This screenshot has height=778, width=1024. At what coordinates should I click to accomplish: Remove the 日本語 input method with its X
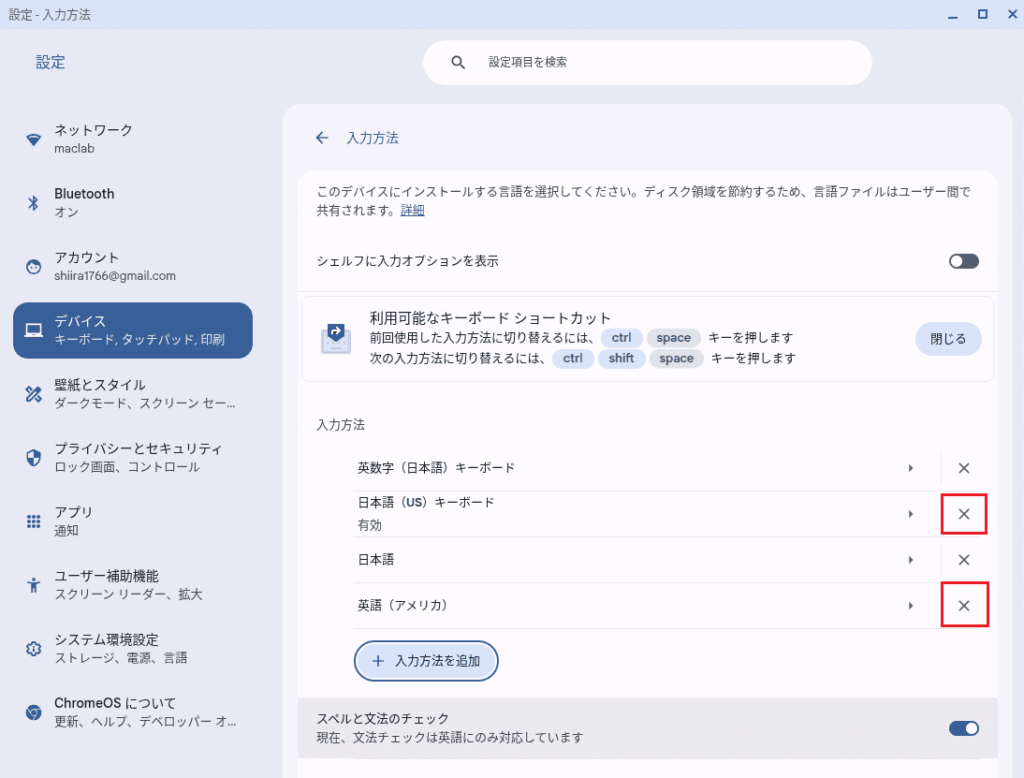[963, 560]
